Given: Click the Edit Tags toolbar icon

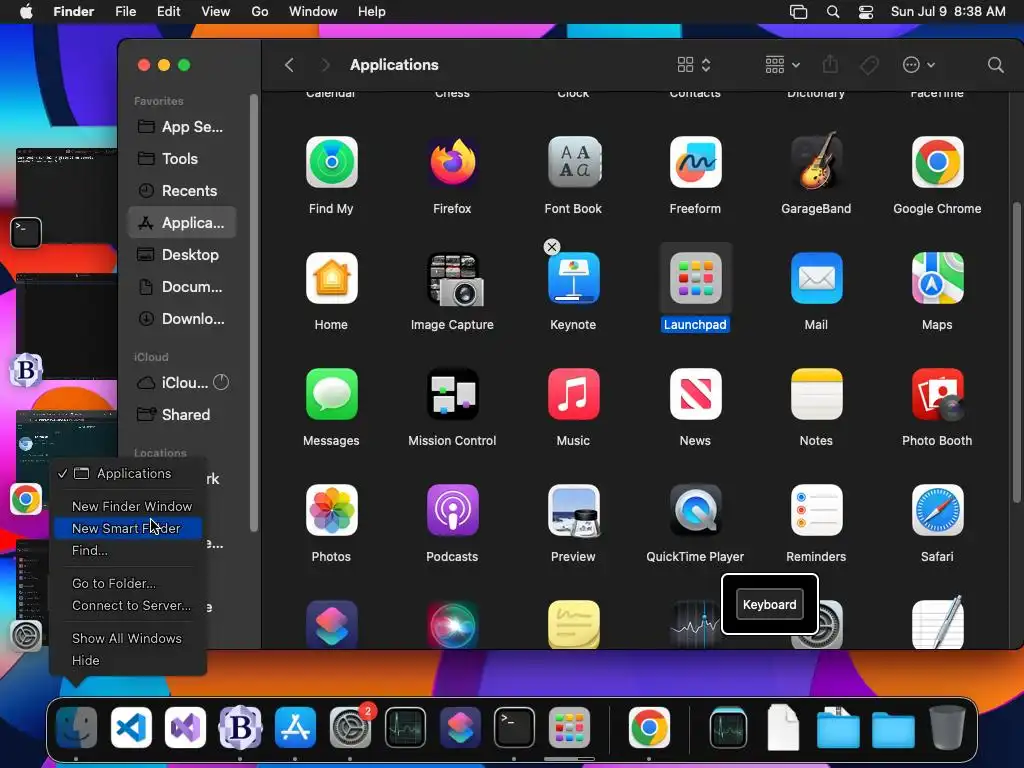Looking at the screenshot, I should pos(869,65).
